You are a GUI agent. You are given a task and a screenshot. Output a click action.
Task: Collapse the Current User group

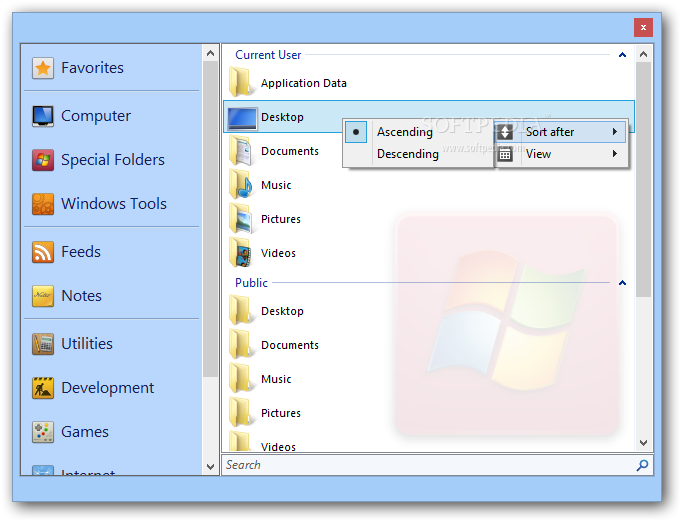click(622, 55)
